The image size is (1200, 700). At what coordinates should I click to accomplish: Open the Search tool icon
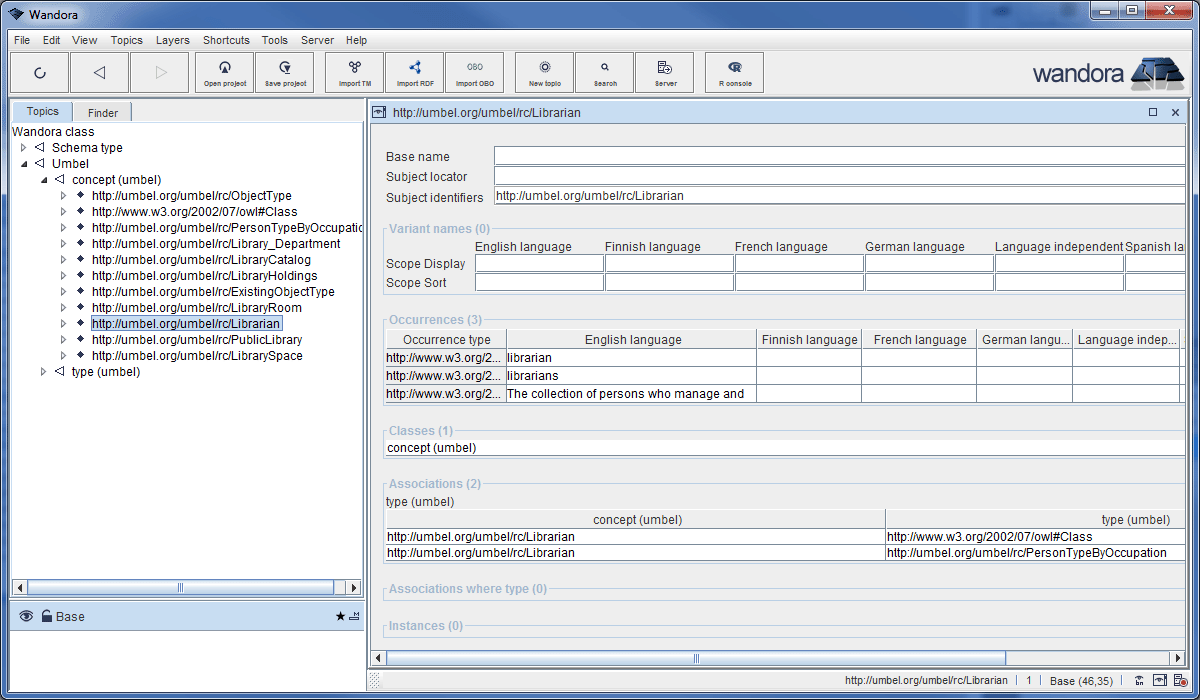click(x=604, y=71)
